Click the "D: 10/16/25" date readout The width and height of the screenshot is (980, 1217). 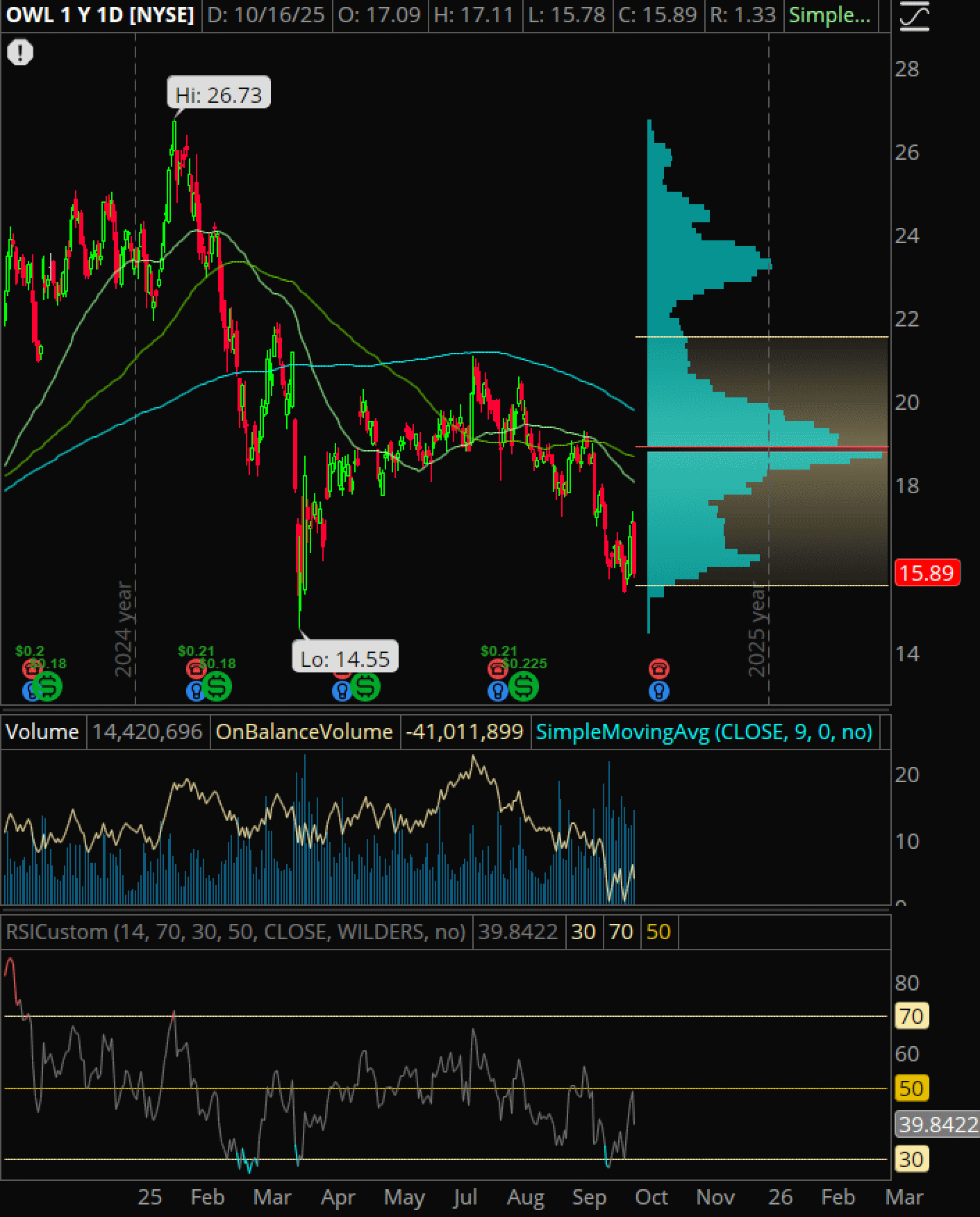(x=266, y=15)
